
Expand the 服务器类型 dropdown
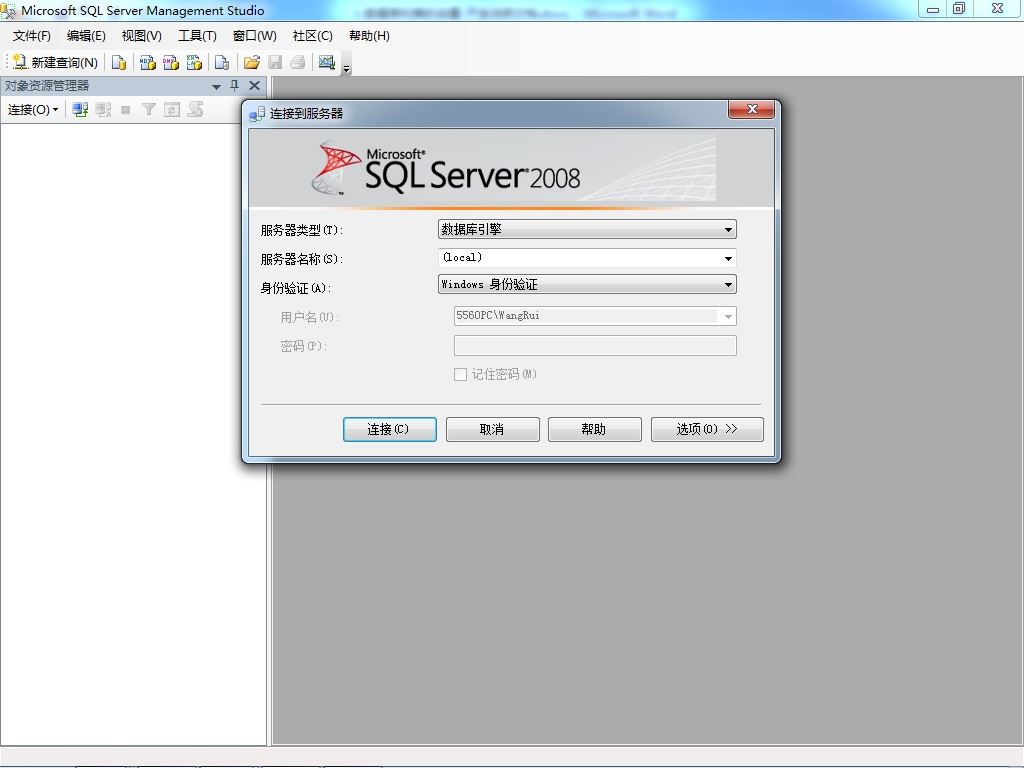pyautogui.click(x=728, y=229)
